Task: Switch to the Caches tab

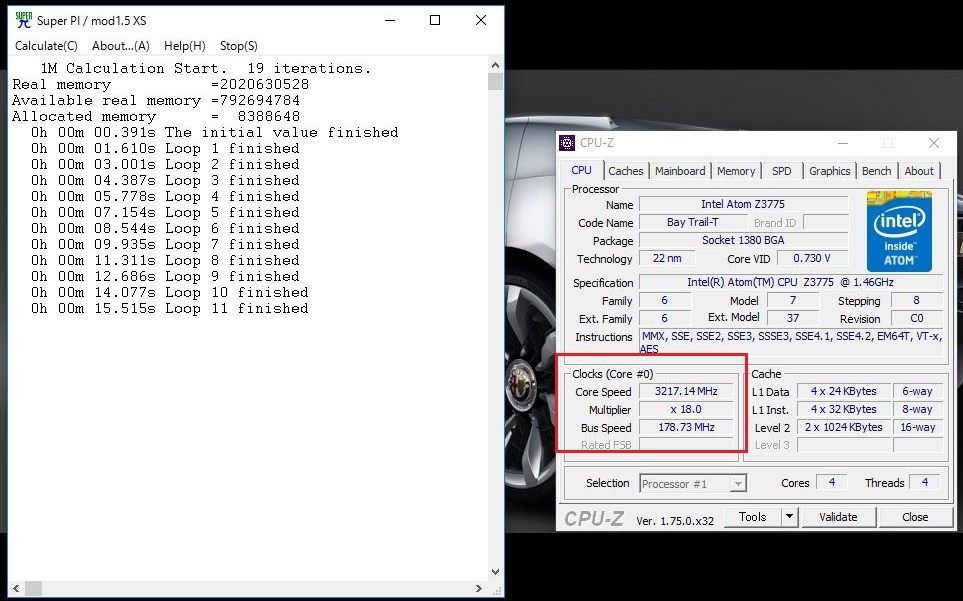Action: click(x=626, y=171)
